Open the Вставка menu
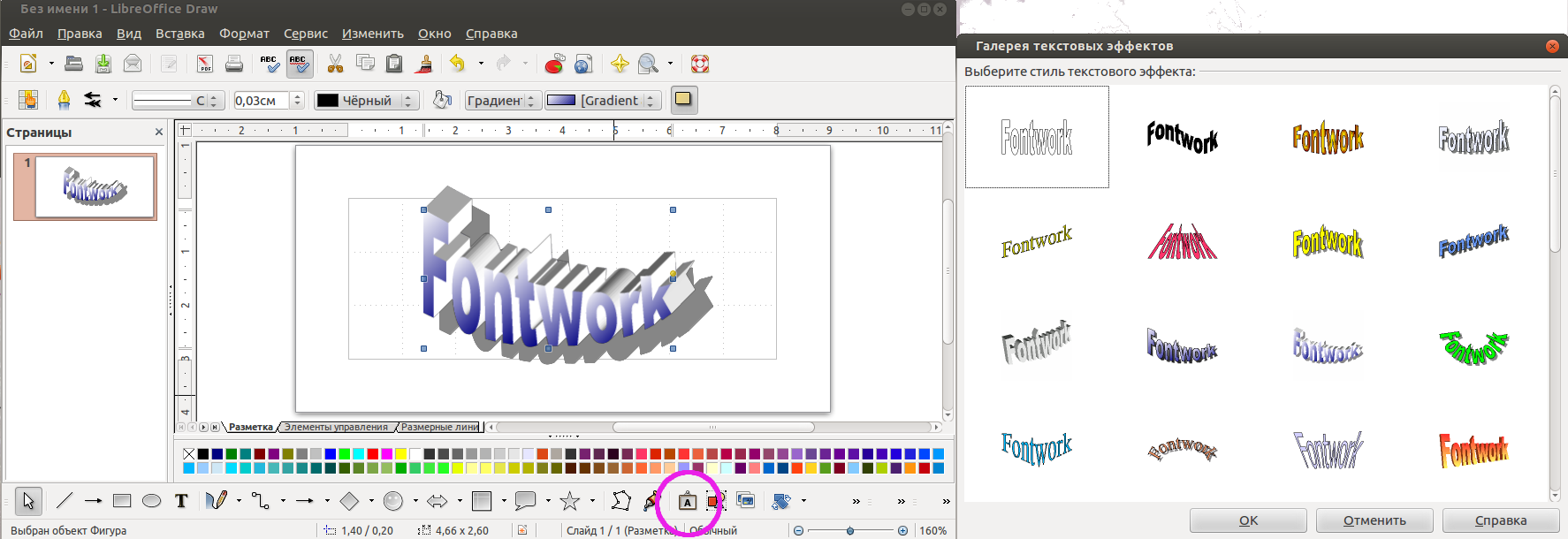The image size is (1568, 539). click(x=179, y=34)
